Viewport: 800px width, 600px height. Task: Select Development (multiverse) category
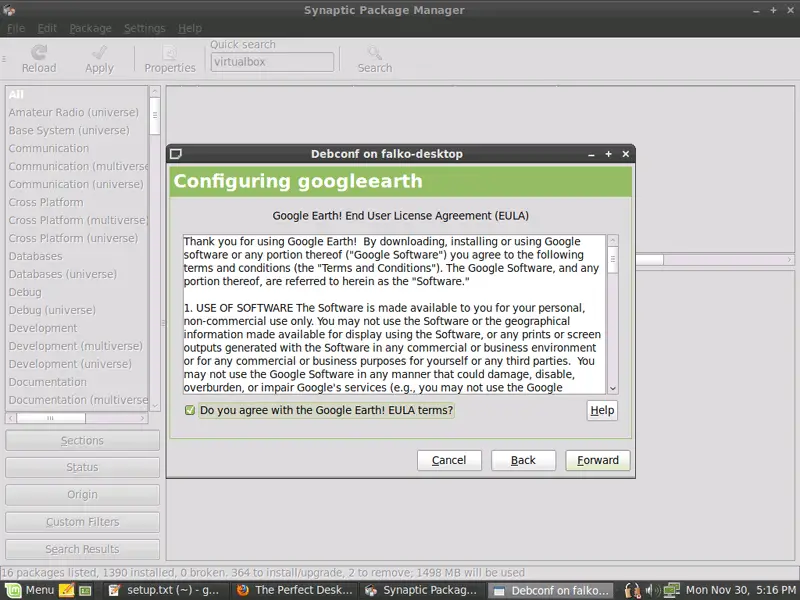(77, 346)
